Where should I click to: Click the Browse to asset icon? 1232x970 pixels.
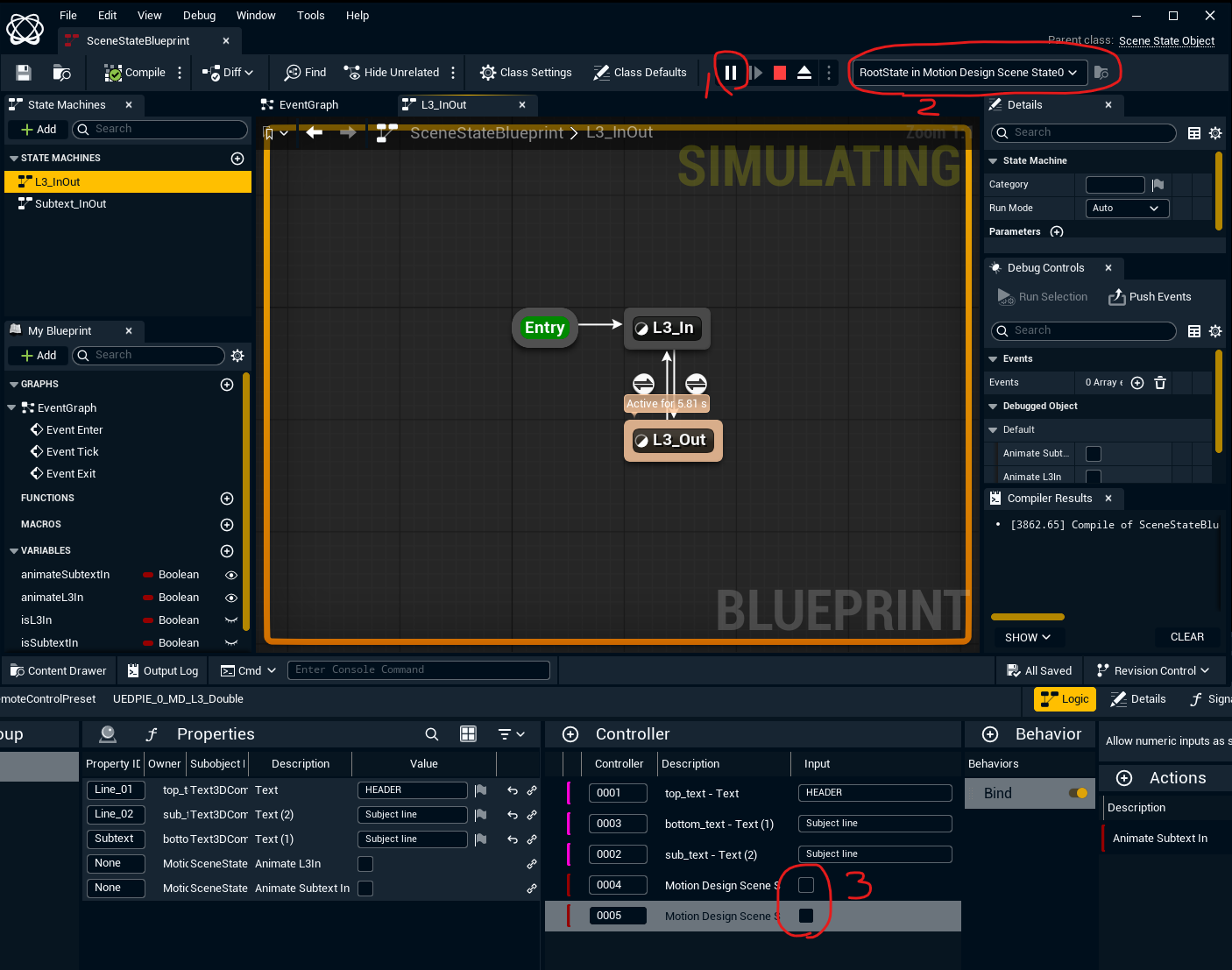click(x=61, y=73)
